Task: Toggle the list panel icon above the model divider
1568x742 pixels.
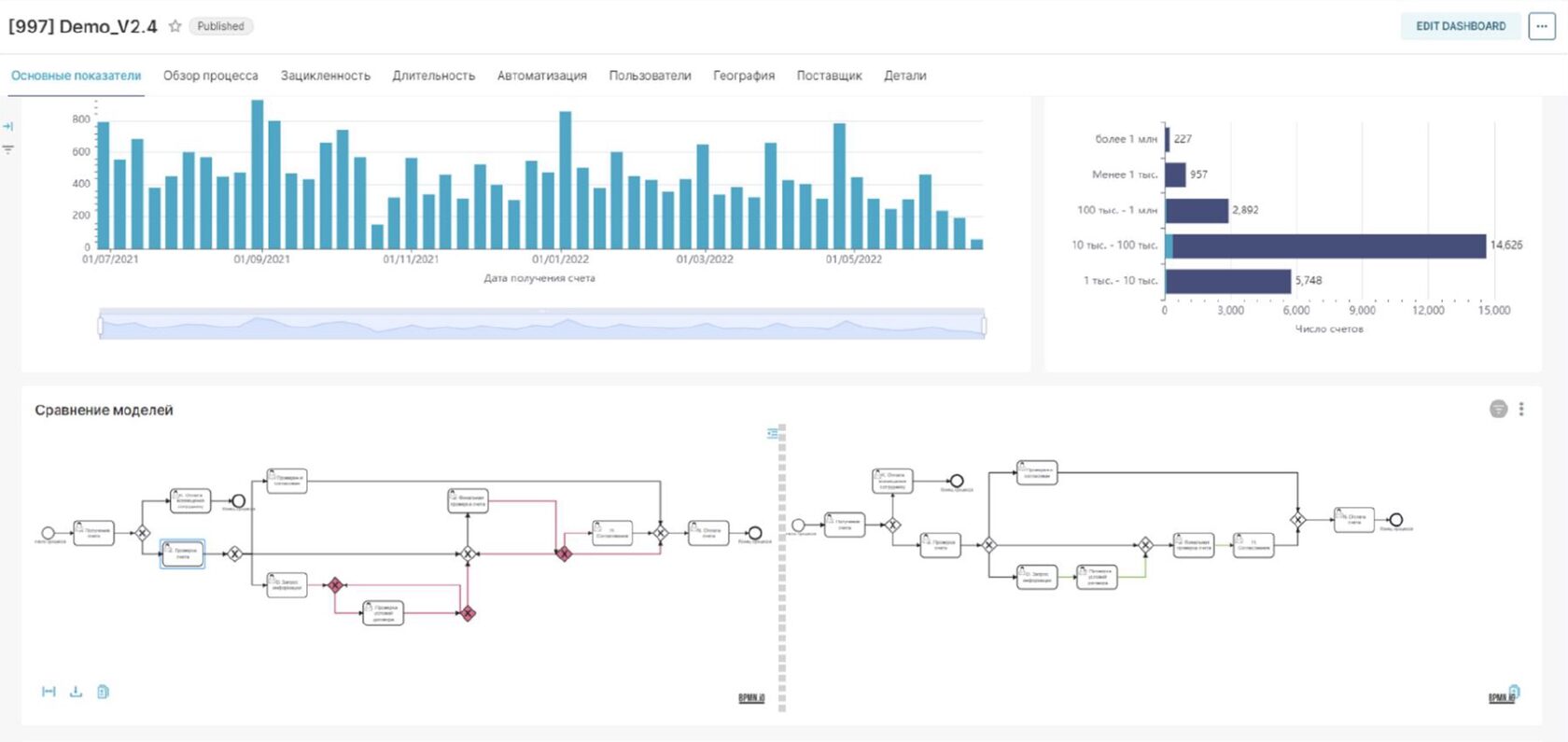Action: [x=772, y=433]
